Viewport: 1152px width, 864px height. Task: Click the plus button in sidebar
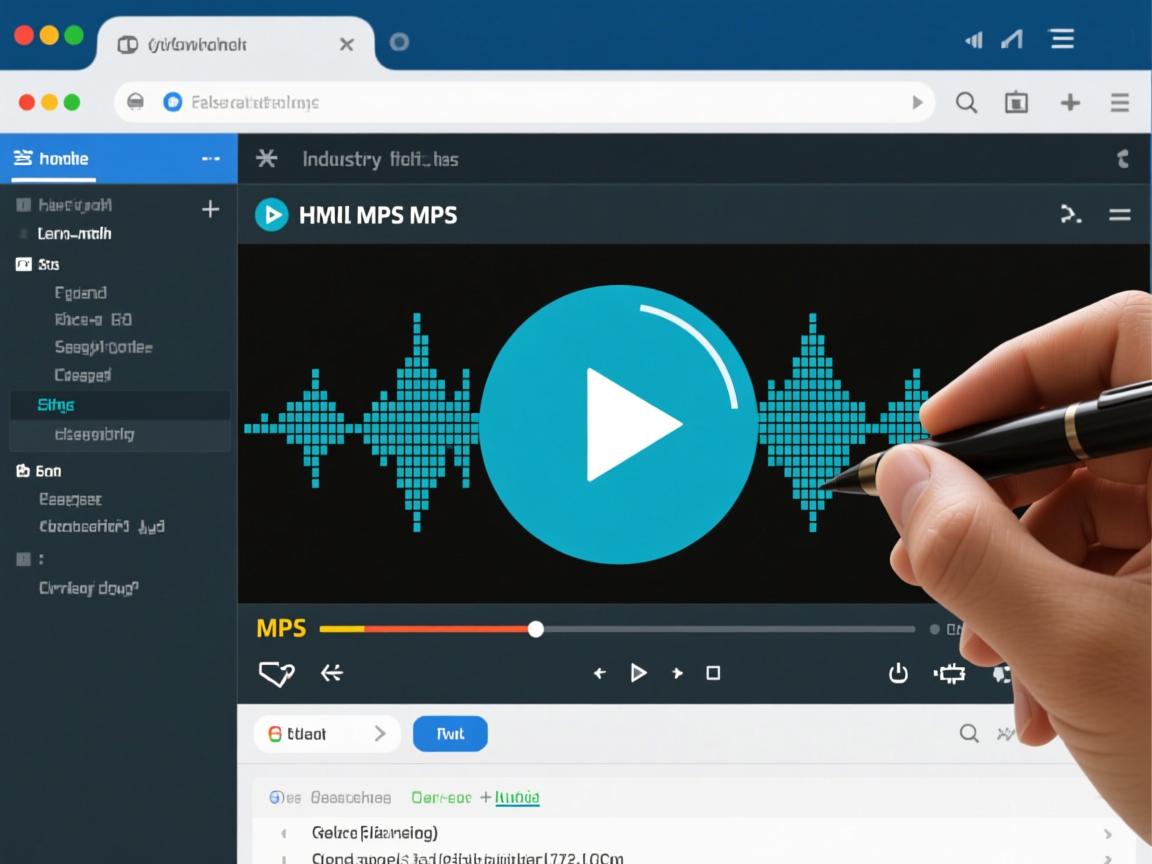click(x=210, y=209)
